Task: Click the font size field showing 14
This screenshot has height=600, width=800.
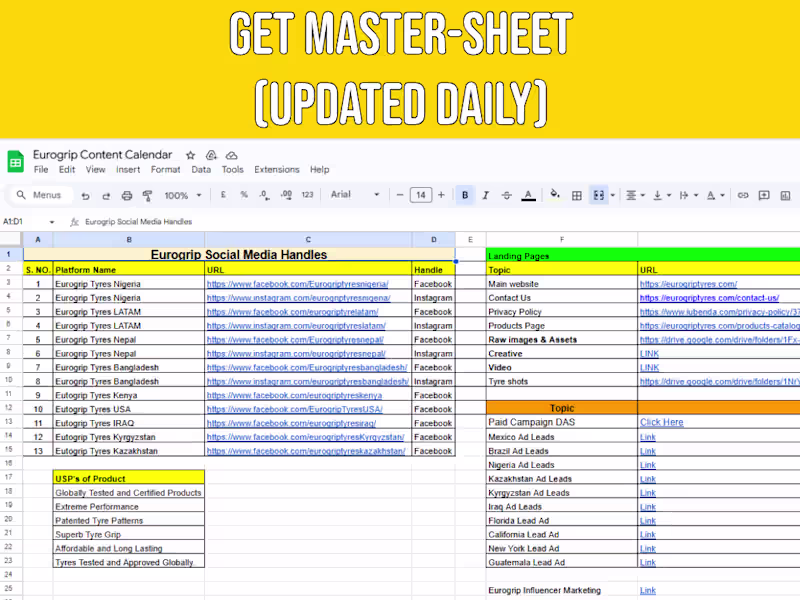Action: point(421,195)
